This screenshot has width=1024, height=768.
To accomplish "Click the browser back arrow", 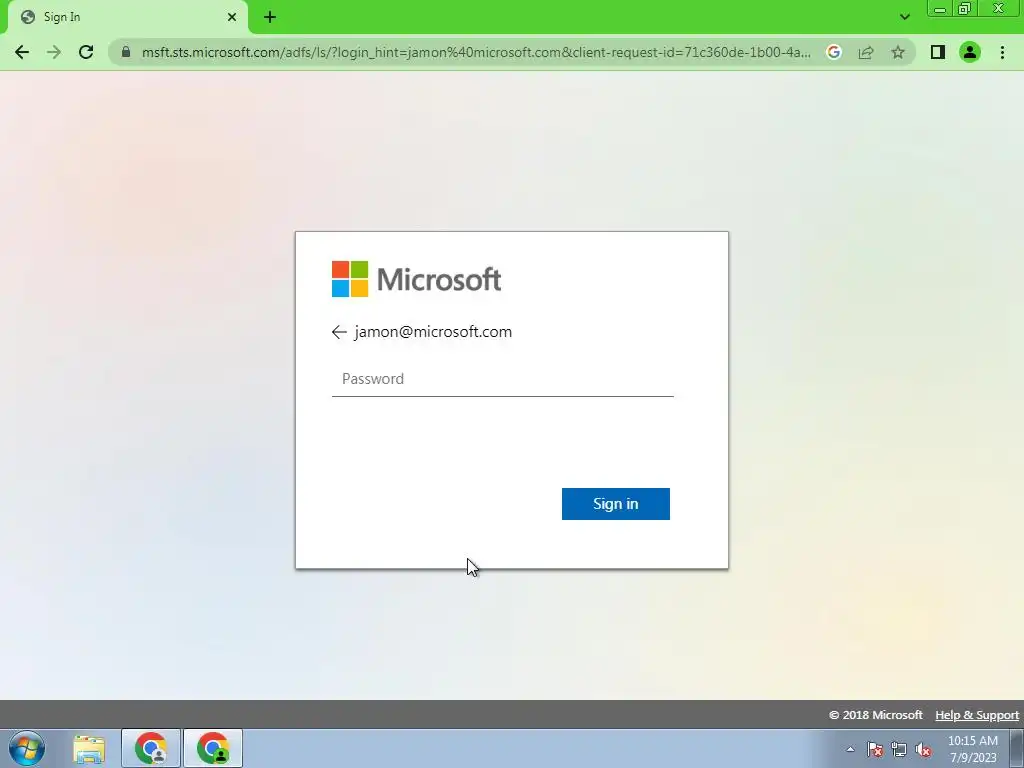I will 22,52.
